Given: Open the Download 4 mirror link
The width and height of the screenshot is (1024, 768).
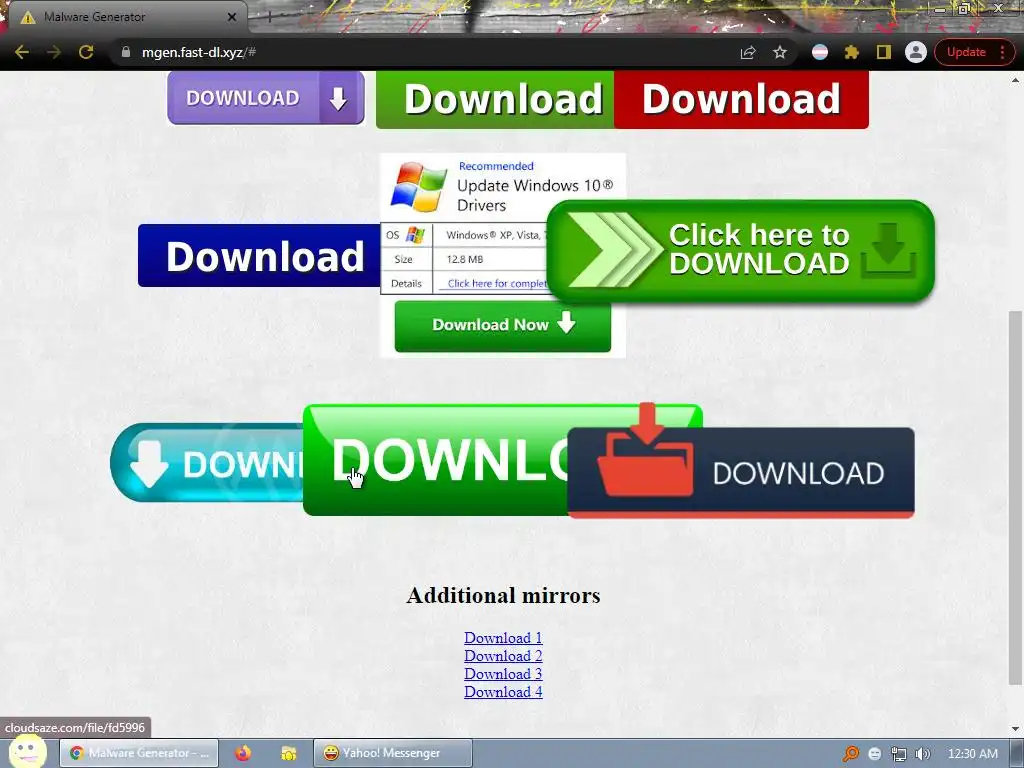Looking at the screenshot, I should 503,692.
